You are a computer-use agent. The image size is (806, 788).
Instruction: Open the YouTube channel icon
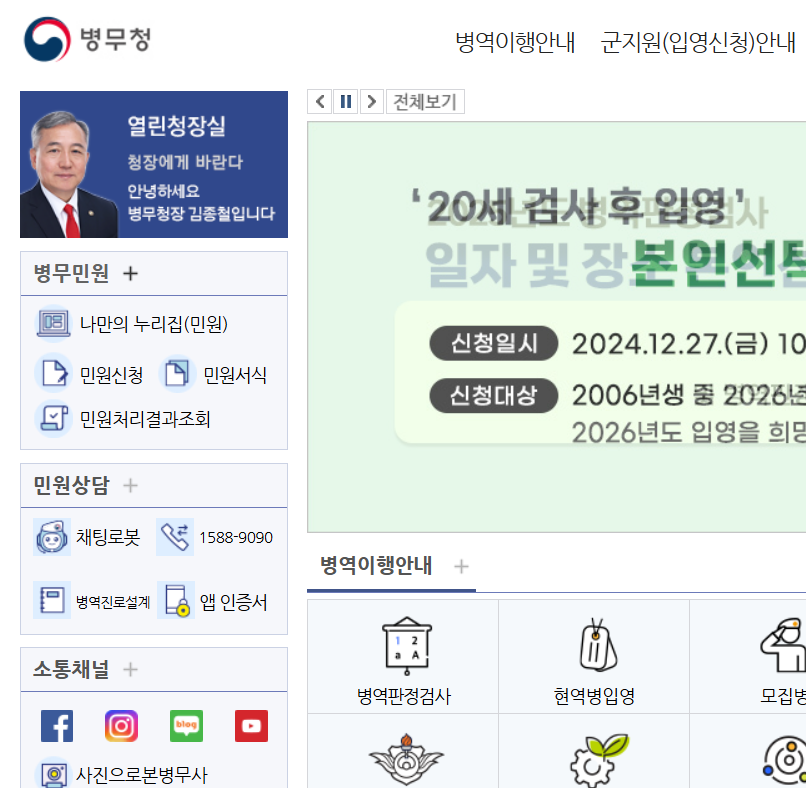(251, 726)
